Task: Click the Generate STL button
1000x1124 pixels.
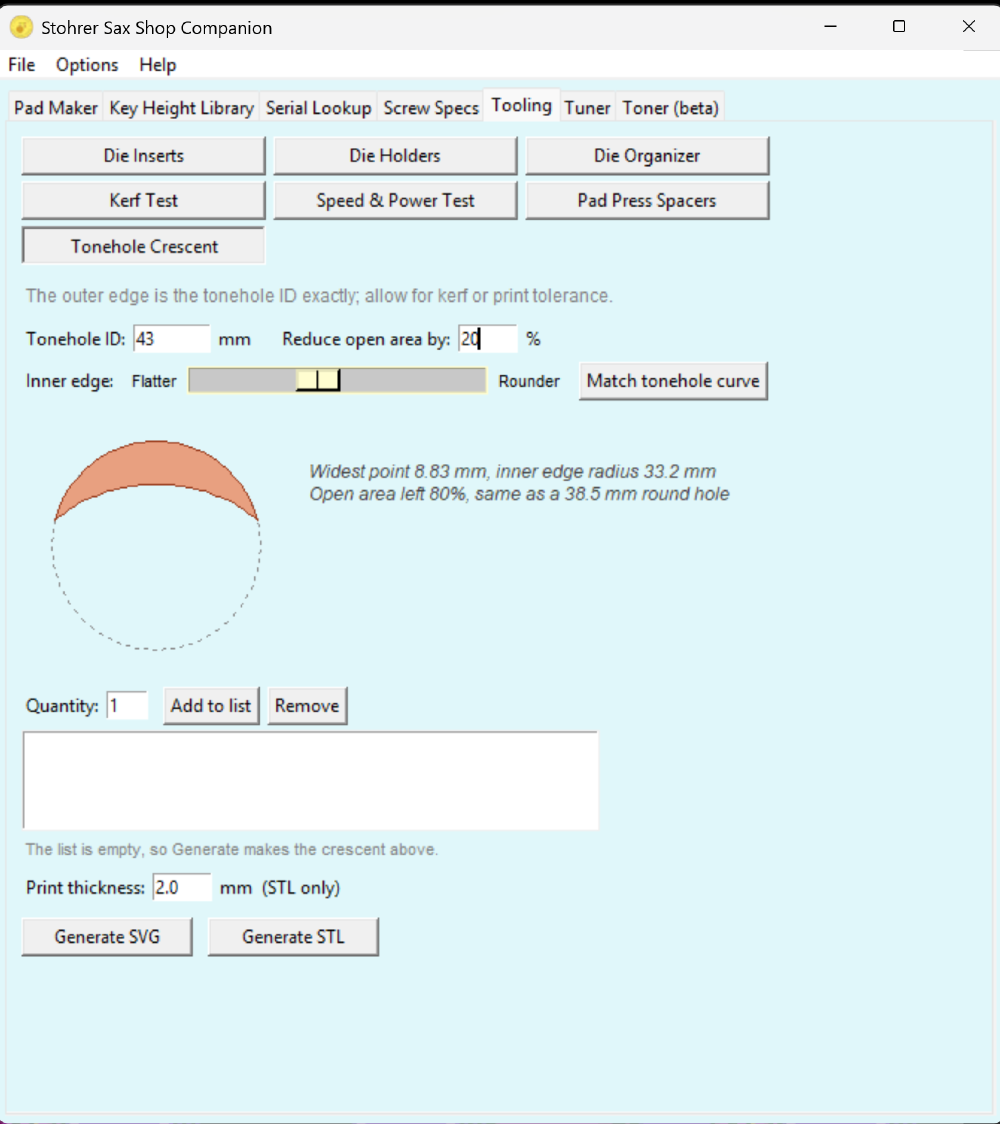Action: point(293,937)
